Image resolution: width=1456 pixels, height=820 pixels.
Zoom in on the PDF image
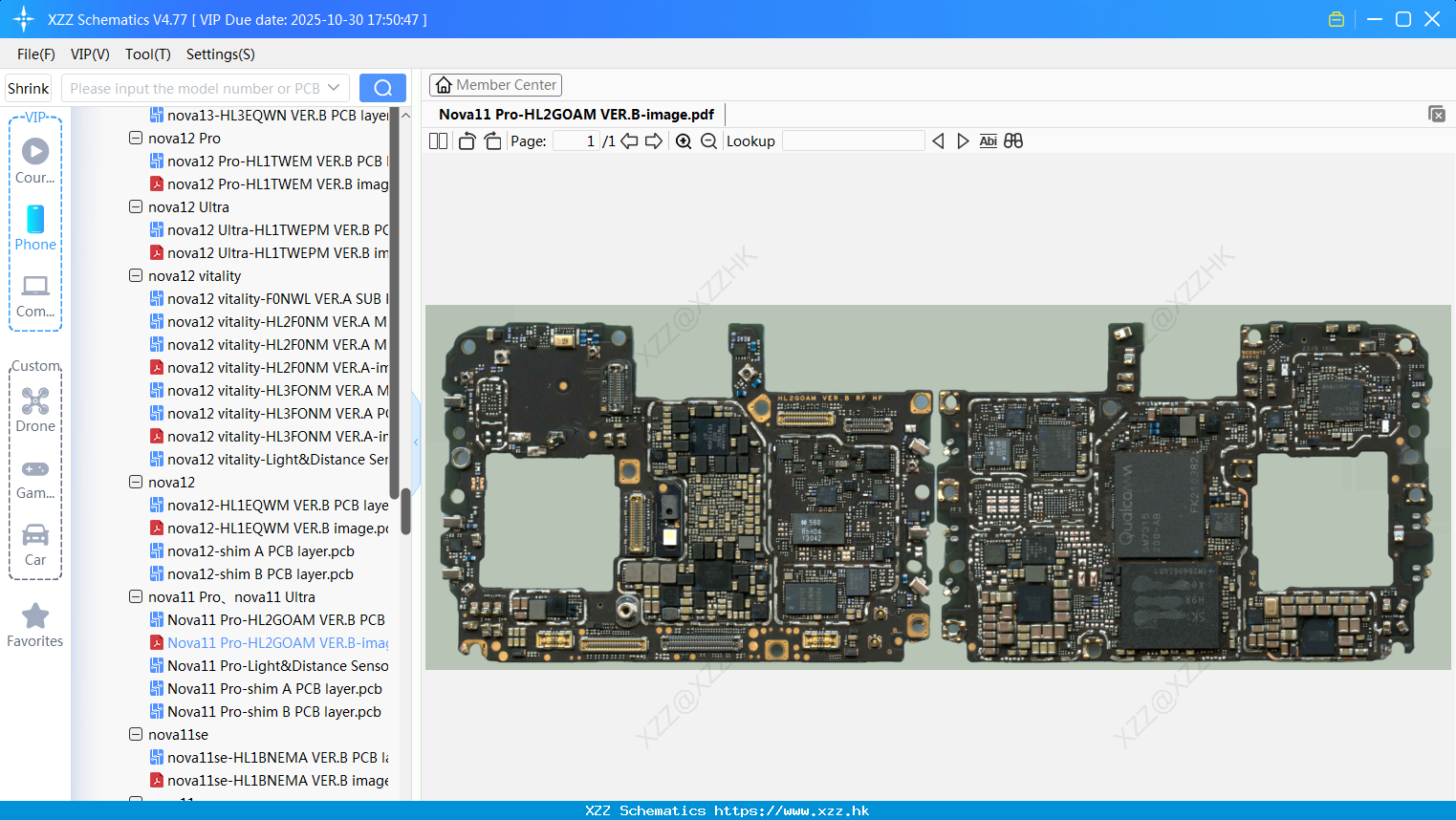click(x=684, y=141)
